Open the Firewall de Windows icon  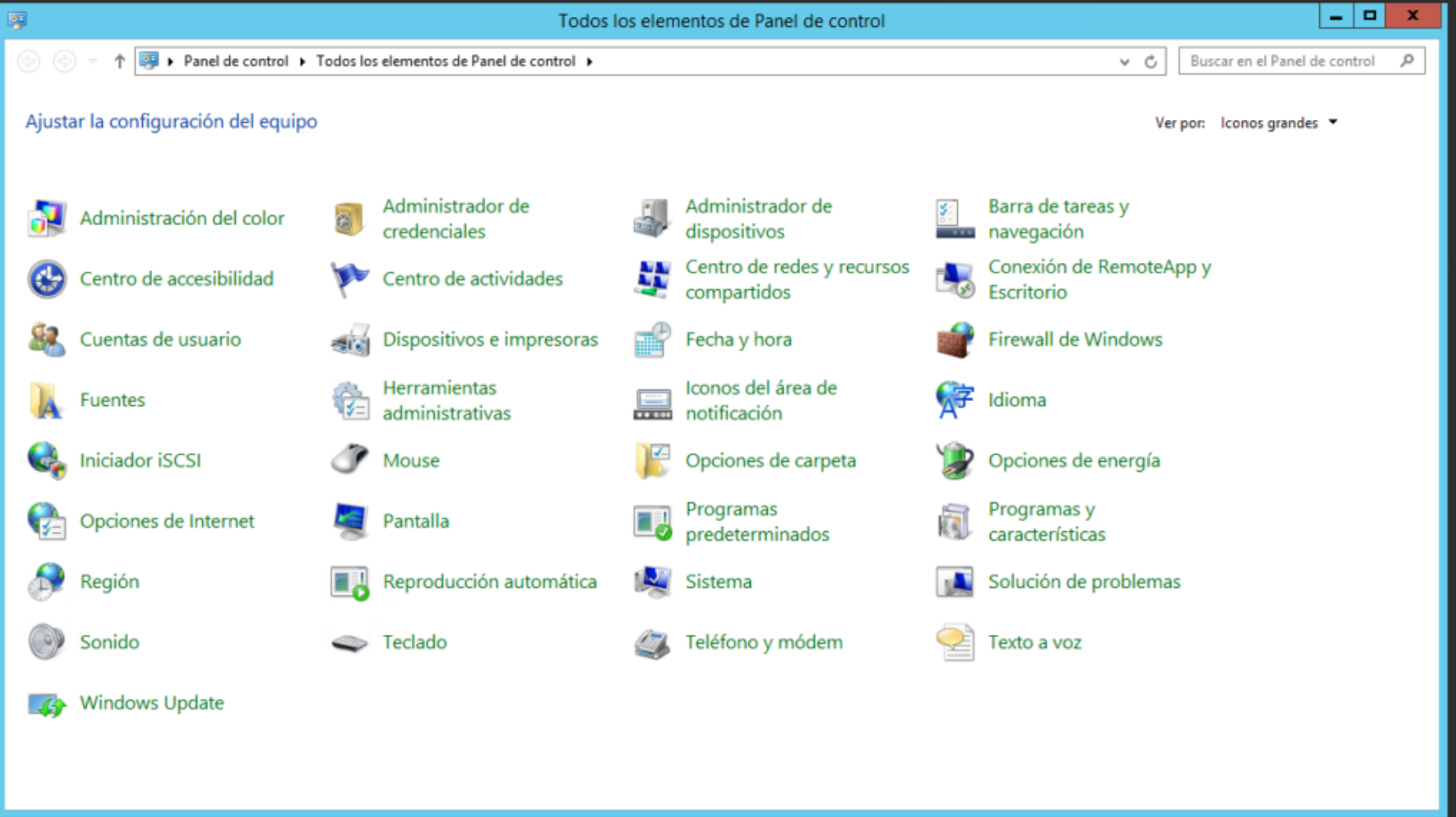pyautogui.click(x=955, y=340)
